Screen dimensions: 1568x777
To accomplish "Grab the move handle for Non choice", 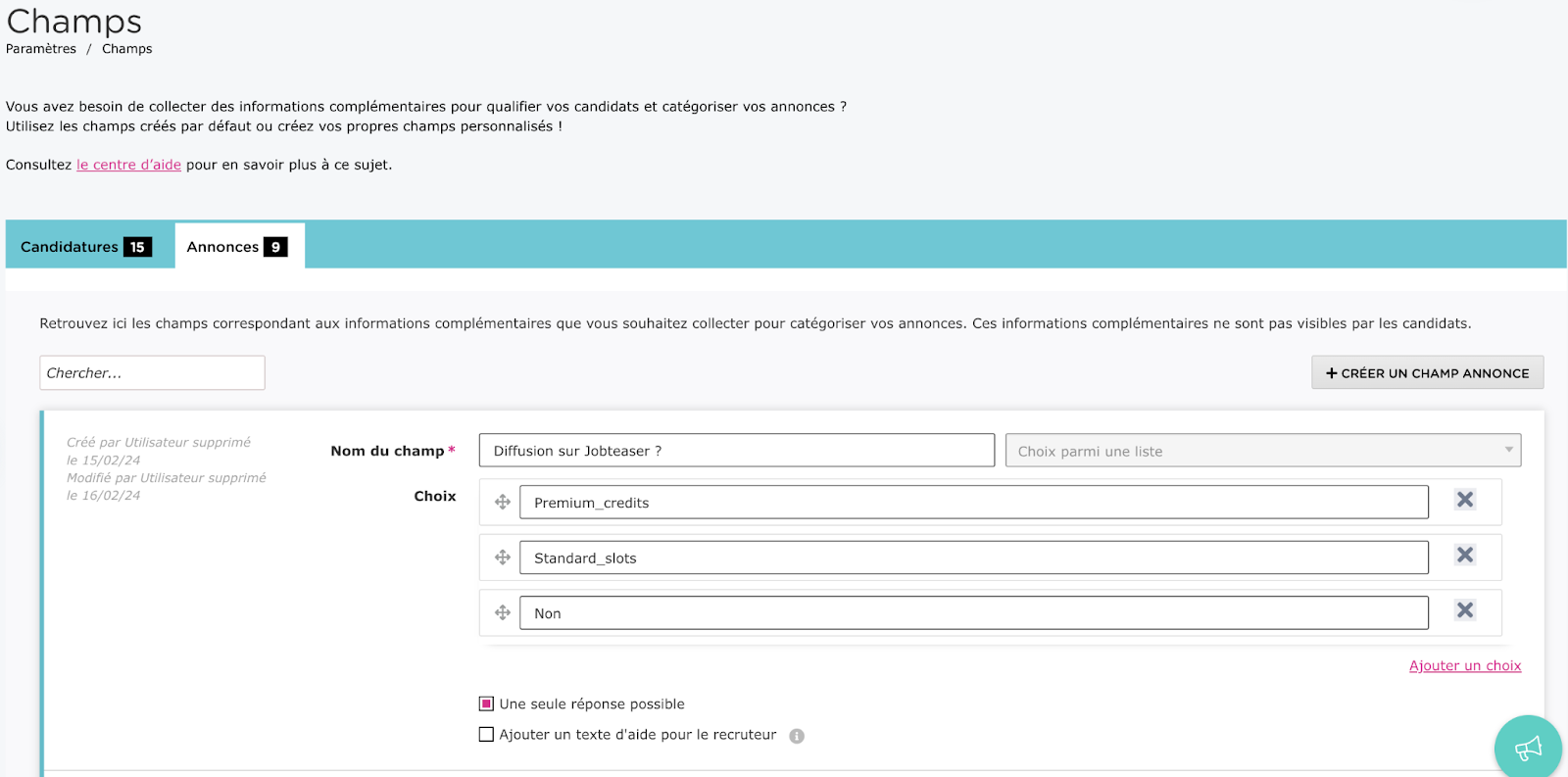I will click(x=503, y=612).
